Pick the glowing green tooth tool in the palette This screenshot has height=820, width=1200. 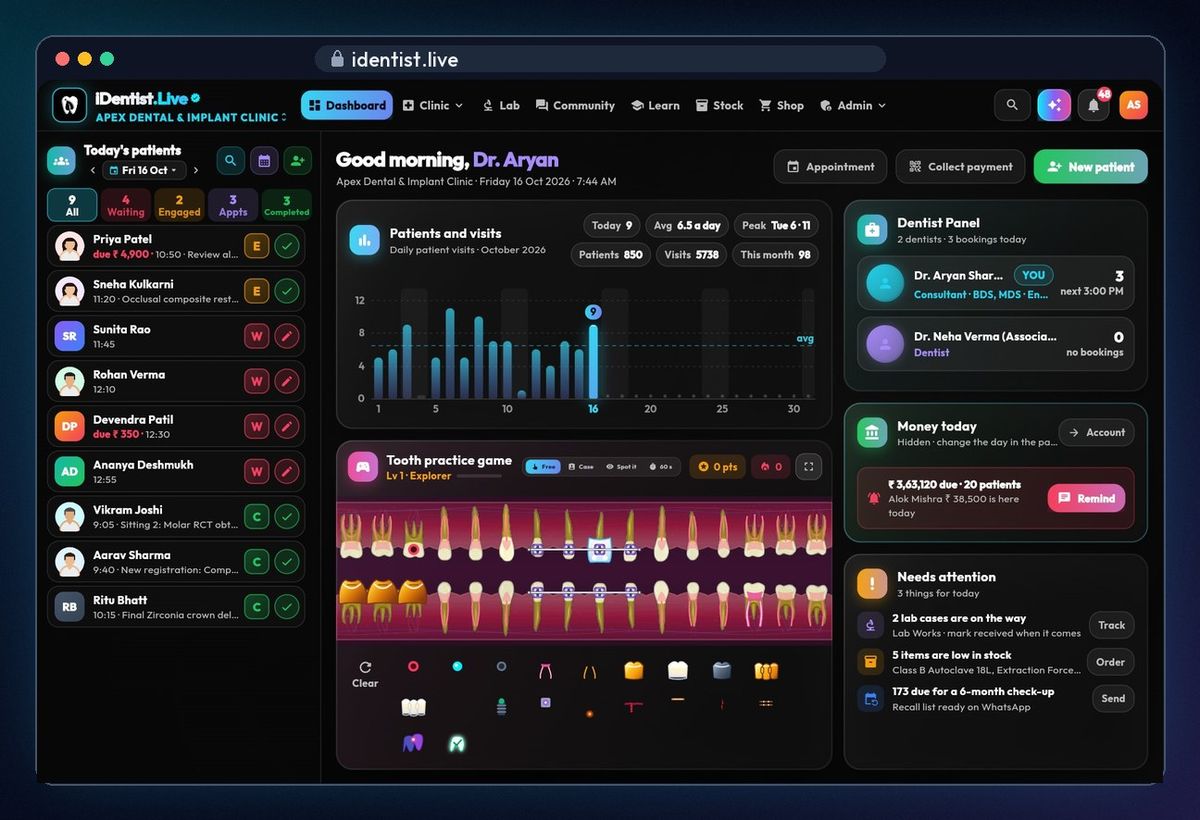(457, 743)
